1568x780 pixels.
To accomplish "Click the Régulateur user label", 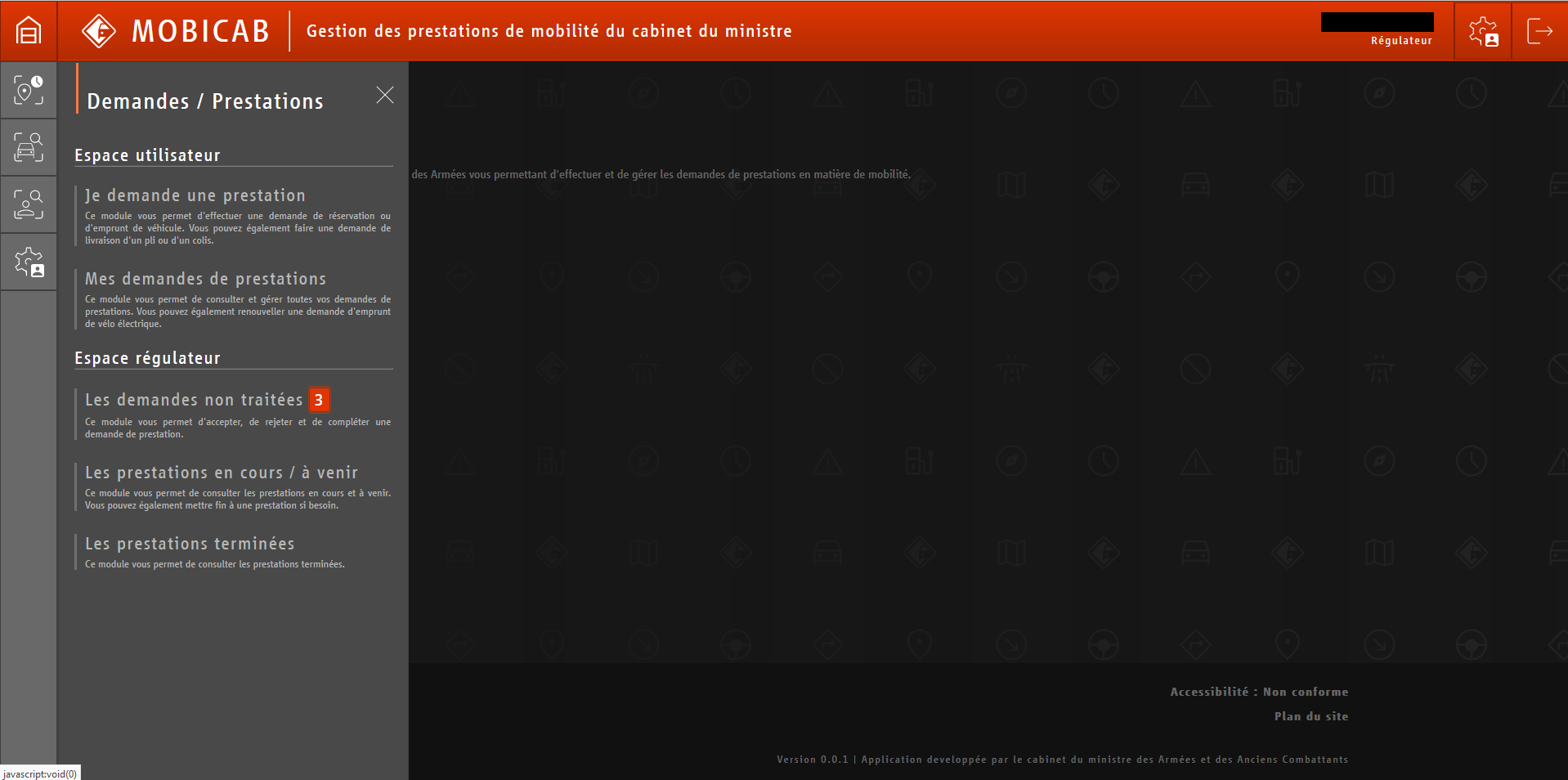I will (1400, 40).
